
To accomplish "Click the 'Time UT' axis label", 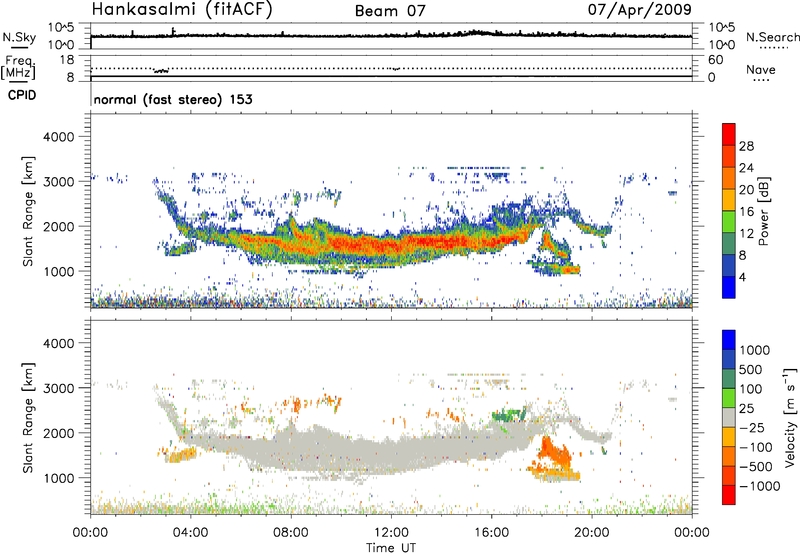I will coord(391,548).
